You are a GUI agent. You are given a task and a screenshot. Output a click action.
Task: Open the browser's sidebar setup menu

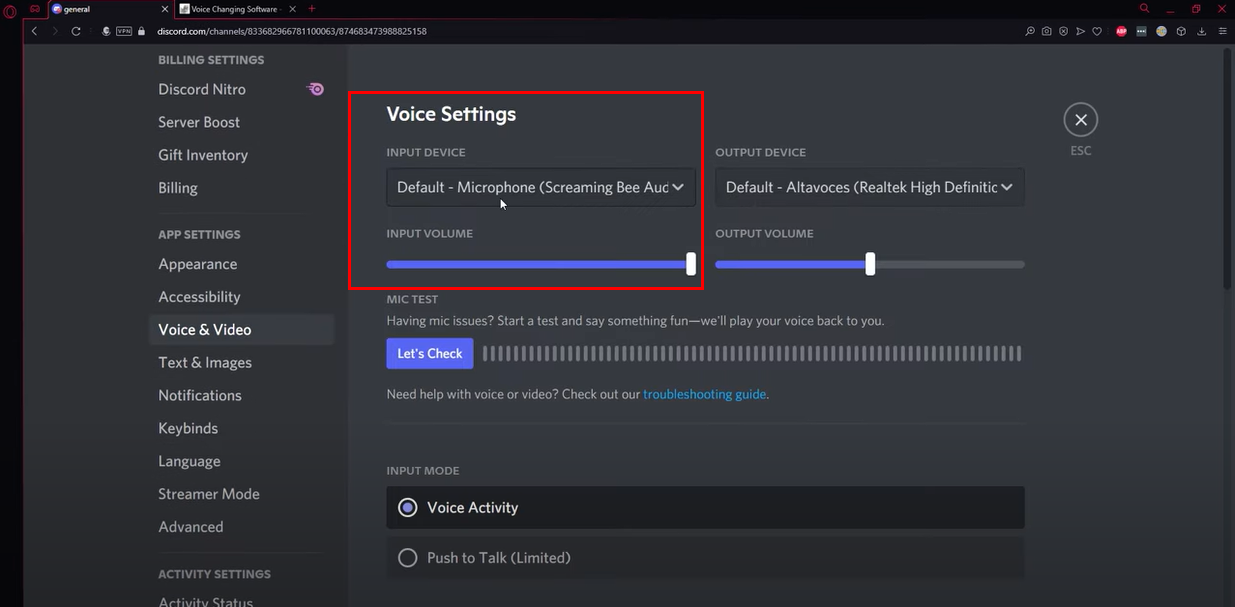1224,31
